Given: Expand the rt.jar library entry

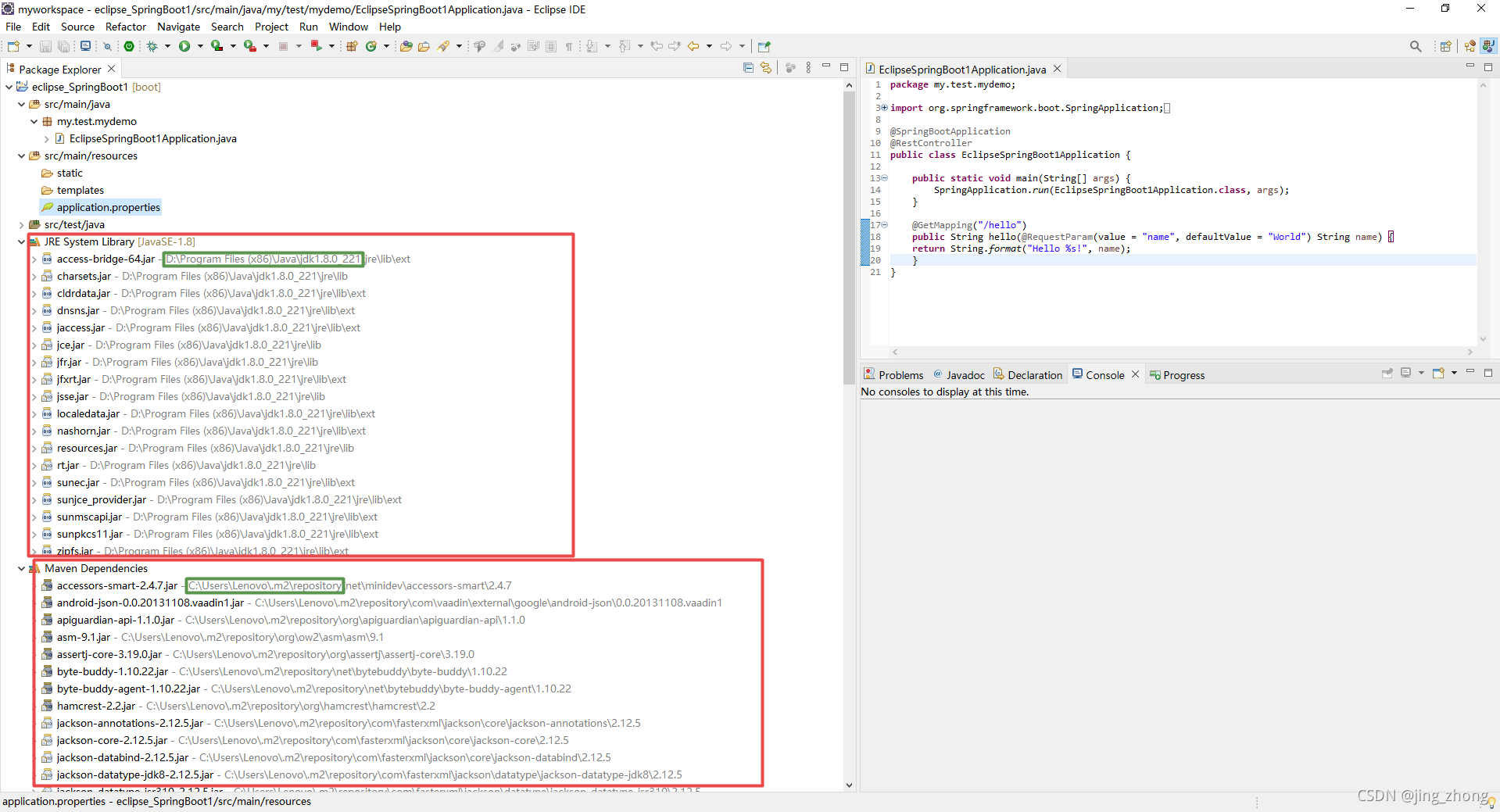Looking at the screenshot, I should pyautogui.click(x=34, y=465).
